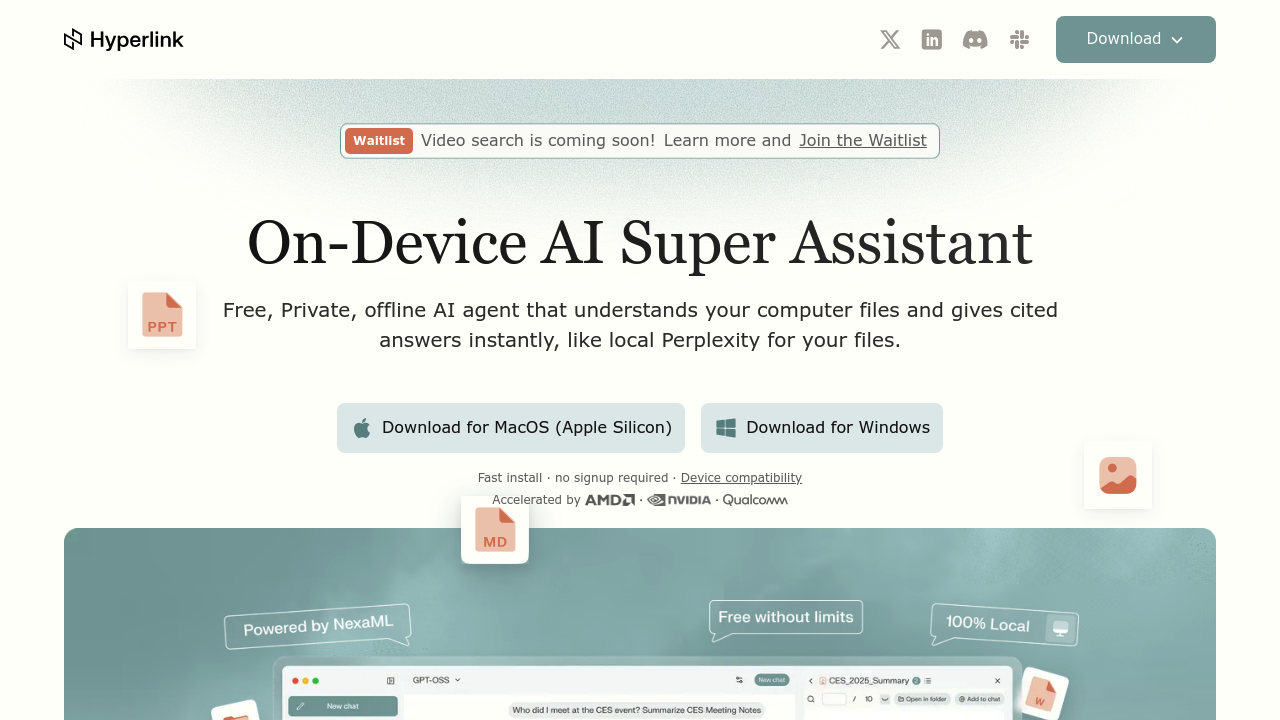1280x720 pixels.
Task: Expand the page number dropdown in the viewer
Action: 884,699
